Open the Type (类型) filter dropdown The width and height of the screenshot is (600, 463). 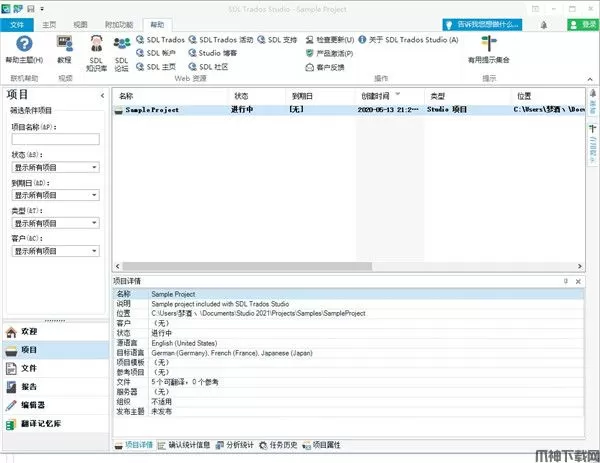55,223
